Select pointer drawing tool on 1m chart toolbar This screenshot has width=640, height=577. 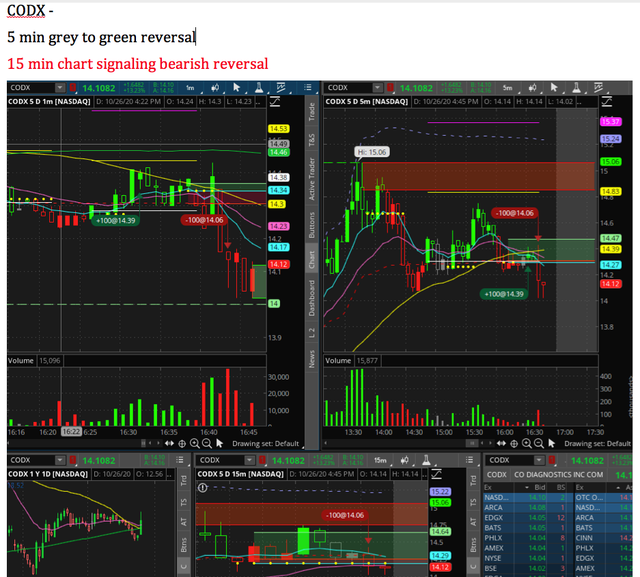[237, 88]
